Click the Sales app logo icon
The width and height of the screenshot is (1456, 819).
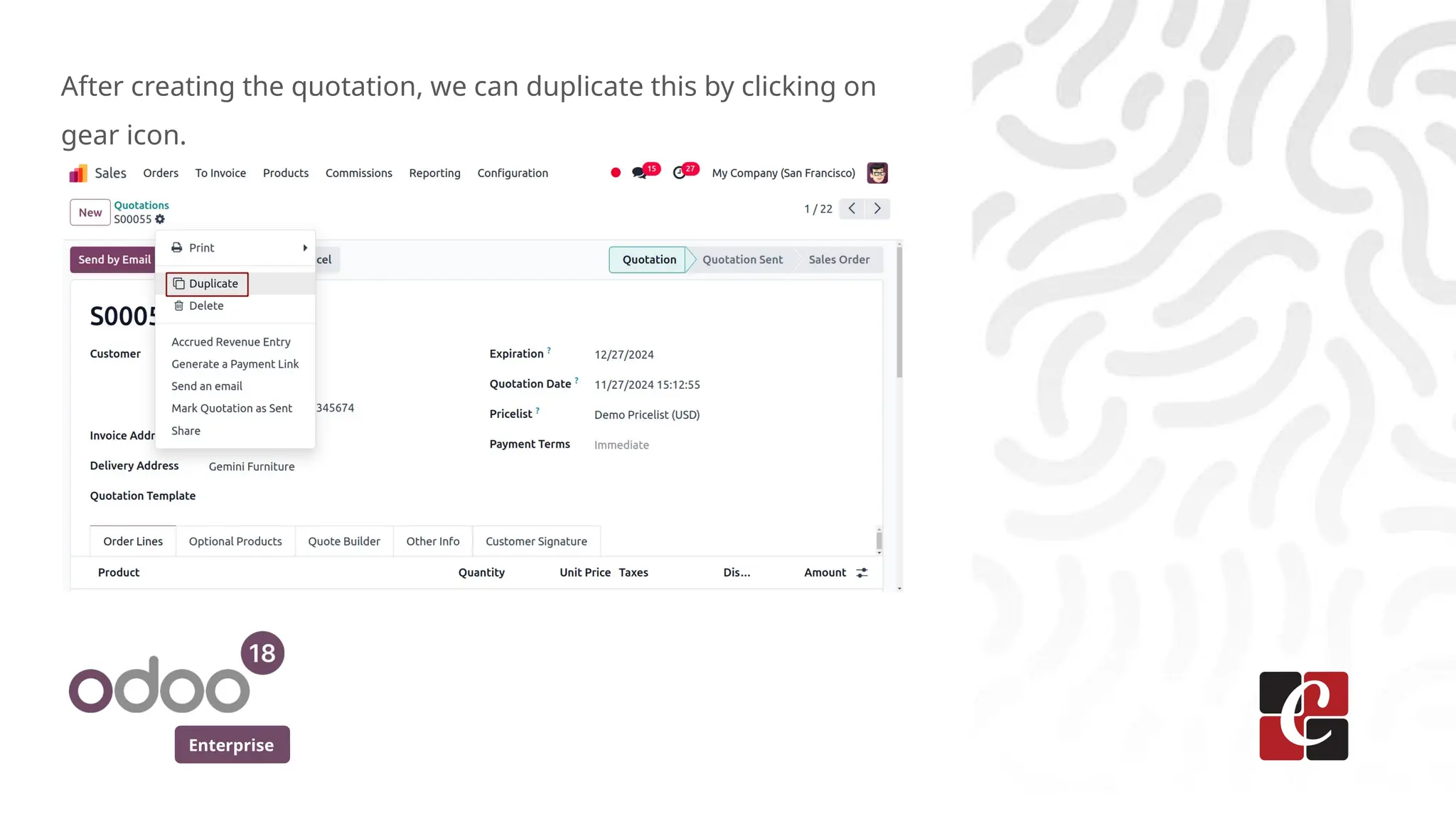click(78, 173)
